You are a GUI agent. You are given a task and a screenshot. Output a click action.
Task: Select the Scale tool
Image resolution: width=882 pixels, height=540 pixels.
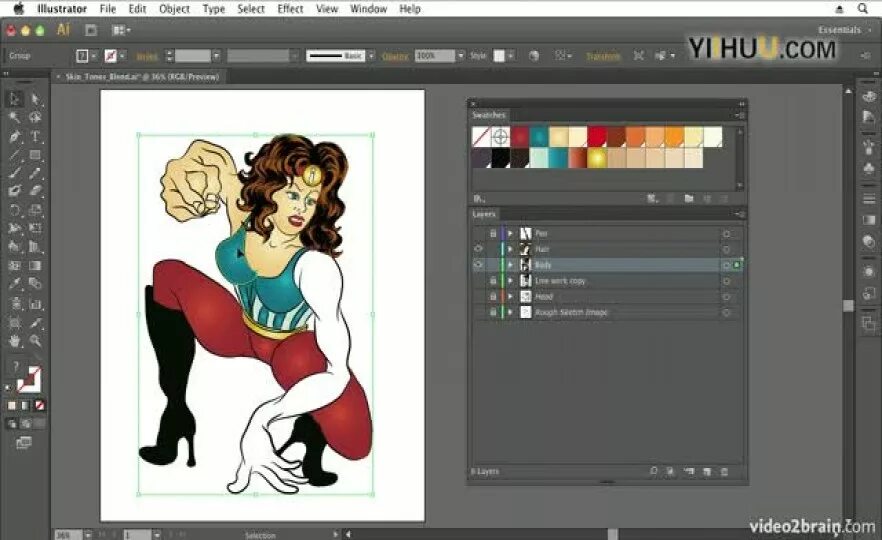pos(35,210)
